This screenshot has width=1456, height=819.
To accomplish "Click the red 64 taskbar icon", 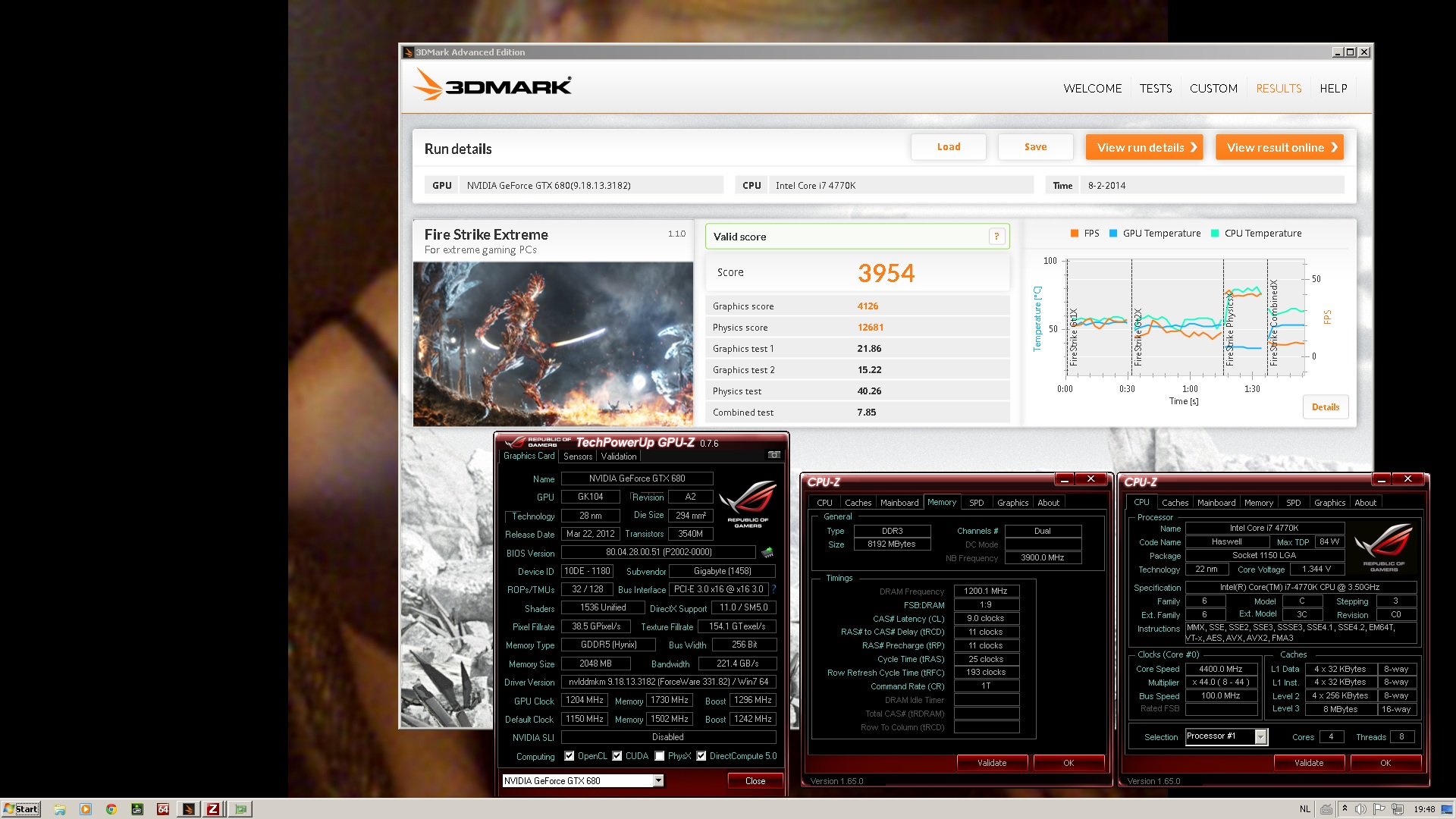I will [x=163, y=809].
